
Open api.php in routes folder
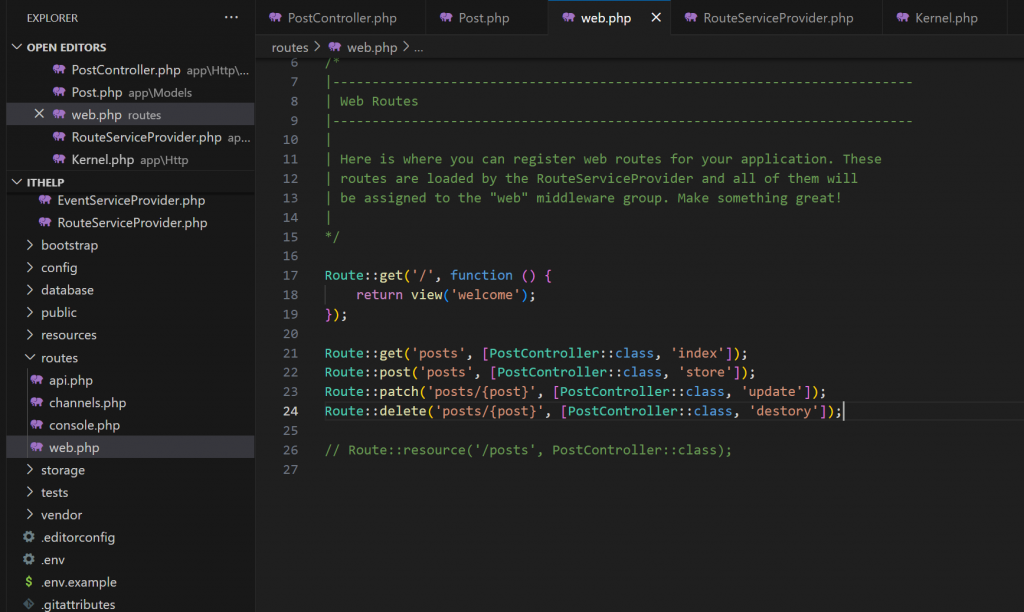click(131, 380)
